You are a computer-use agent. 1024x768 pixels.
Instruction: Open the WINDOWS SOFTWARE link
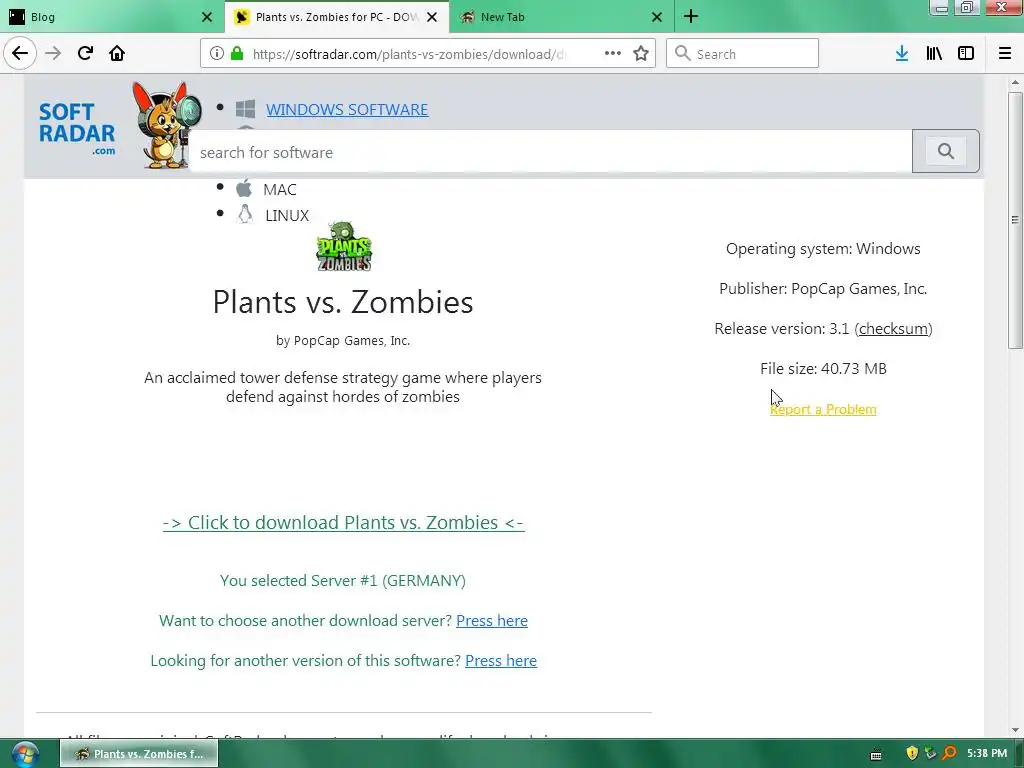(x=347, y=109)
